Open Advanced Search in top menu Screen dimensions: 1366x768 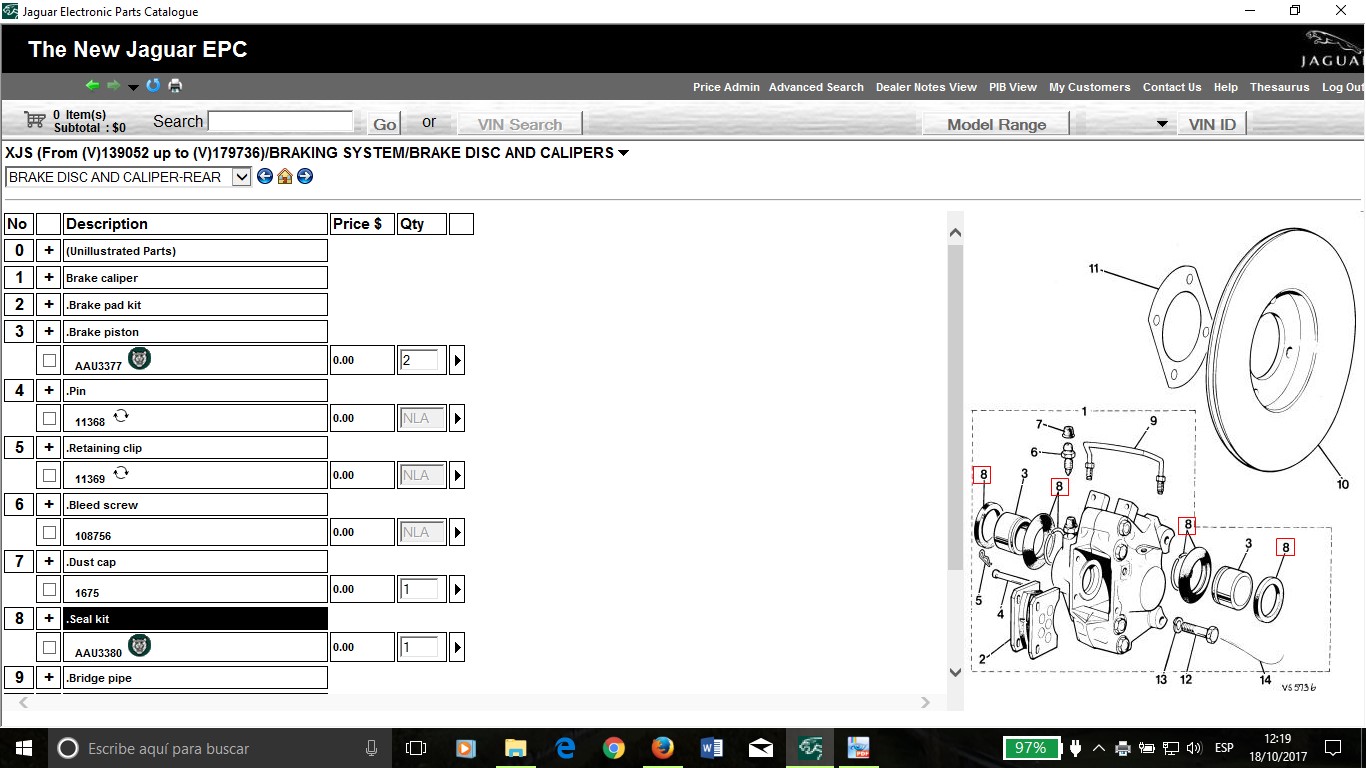click(x=816, y=87)
